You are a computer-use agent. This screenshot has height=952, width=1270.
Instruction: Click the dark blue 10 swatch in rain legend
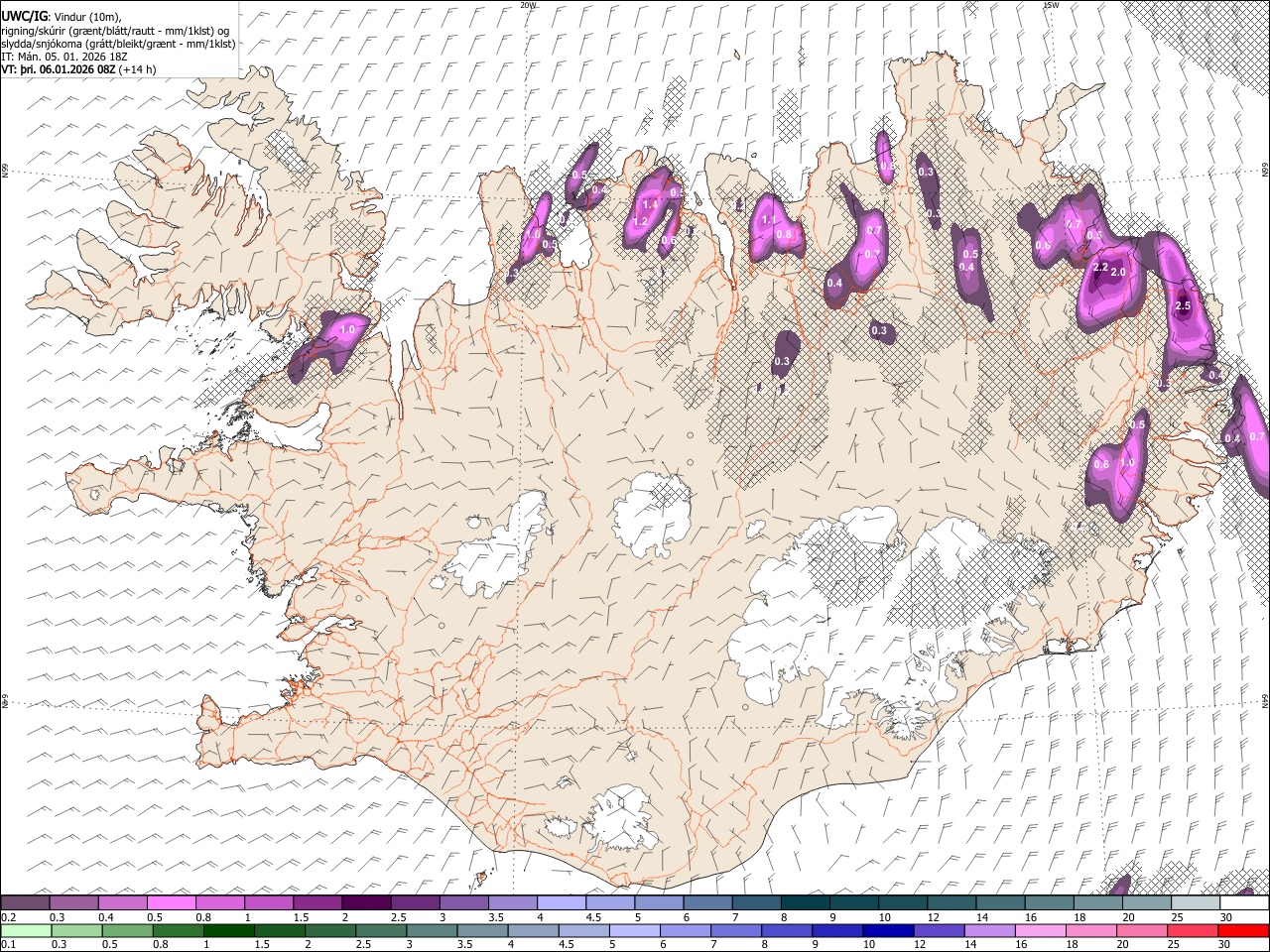(x=886, y=929)
